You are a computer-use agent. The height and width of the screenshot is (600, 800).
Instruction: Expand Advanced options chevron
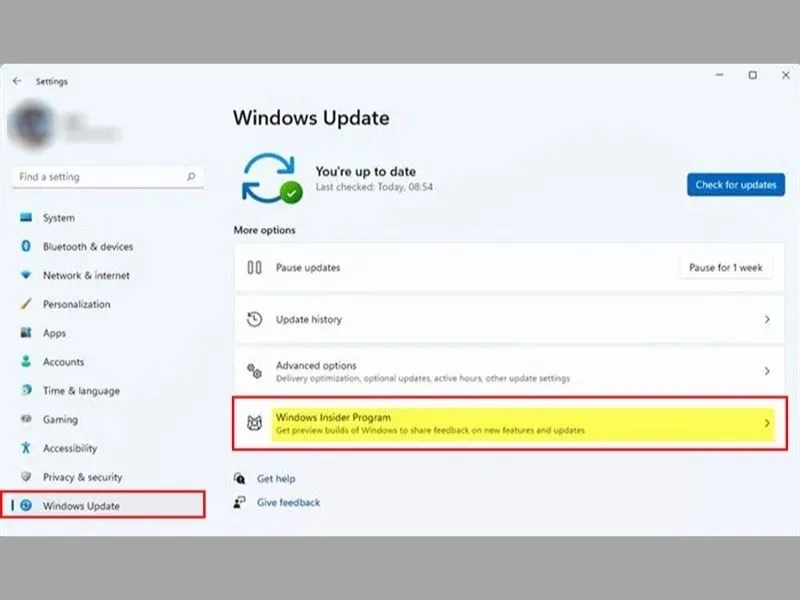[x=767, y=371]
